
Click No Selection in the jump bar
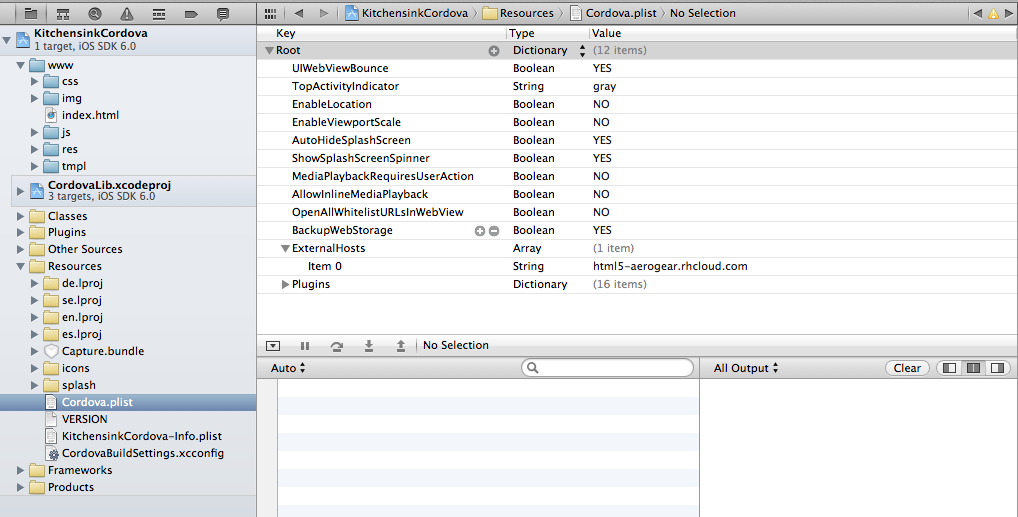(x=703, y=13)
